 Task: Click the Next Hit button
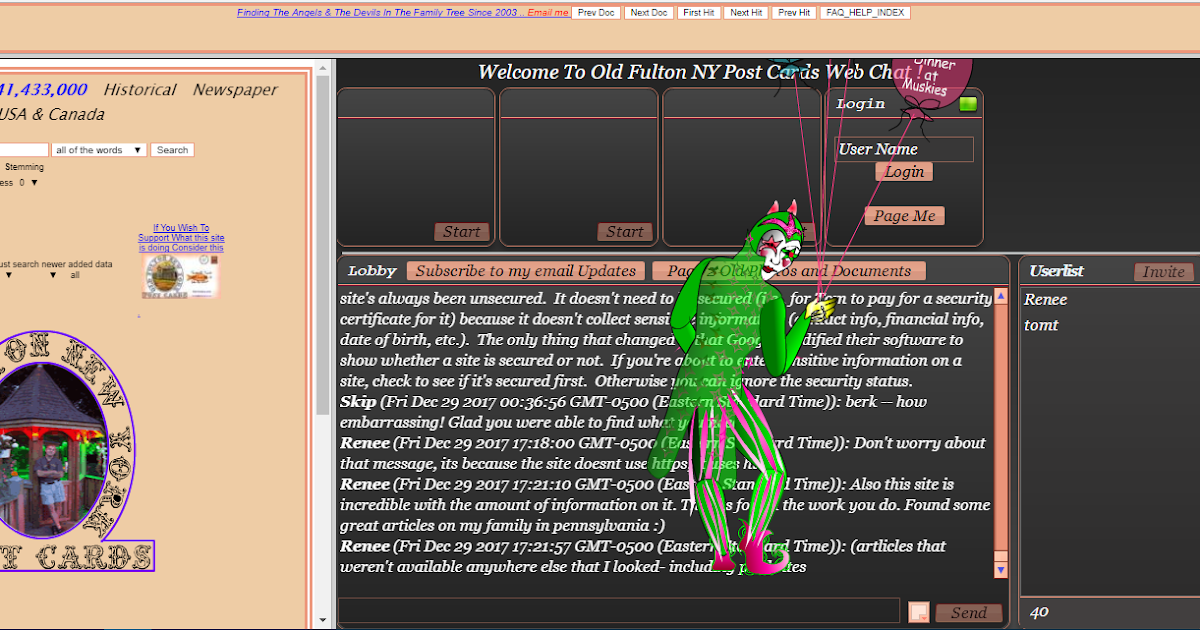coord(746,13)
